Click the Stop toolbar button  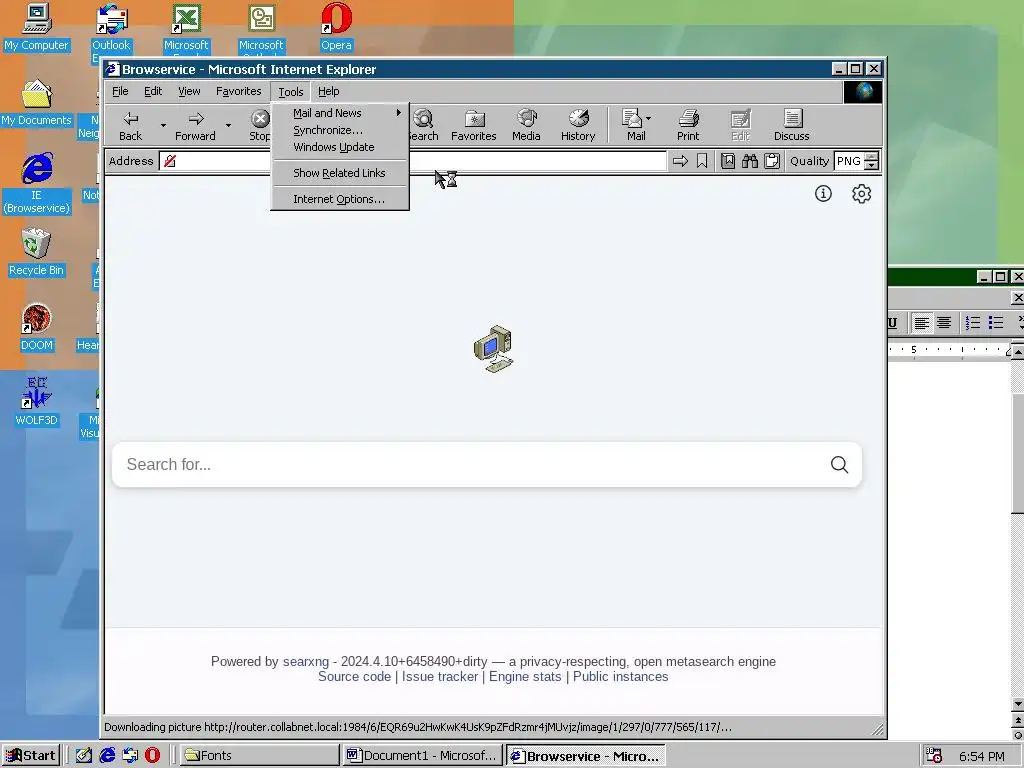coord(259,125)
